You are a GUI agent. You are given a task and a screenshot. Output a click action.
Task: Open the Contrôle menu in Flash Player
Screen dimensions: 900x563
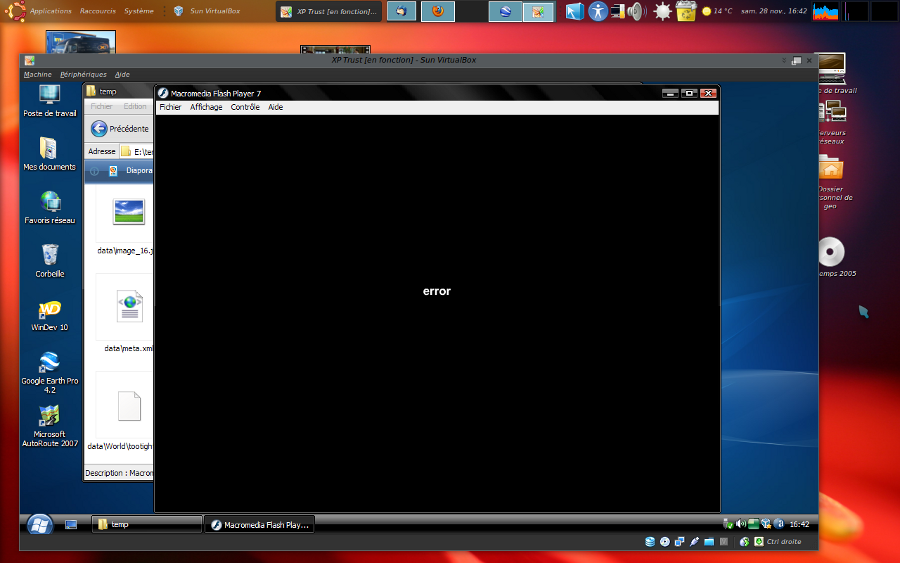(x=245, y=107)
